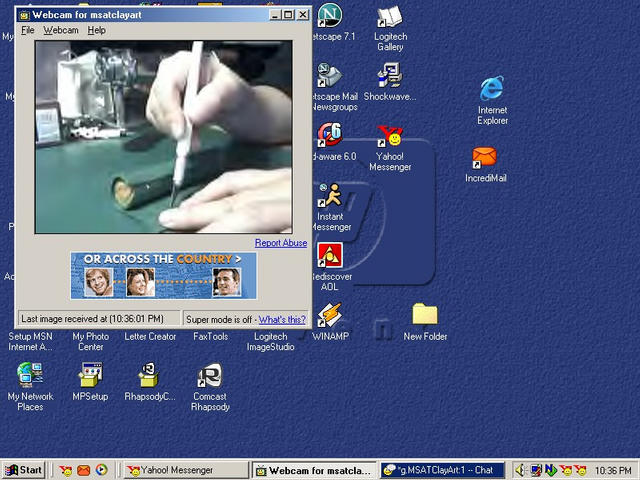Click the green N tray icon
This screenshot has width=640, height=480.
tap(551, 470)
